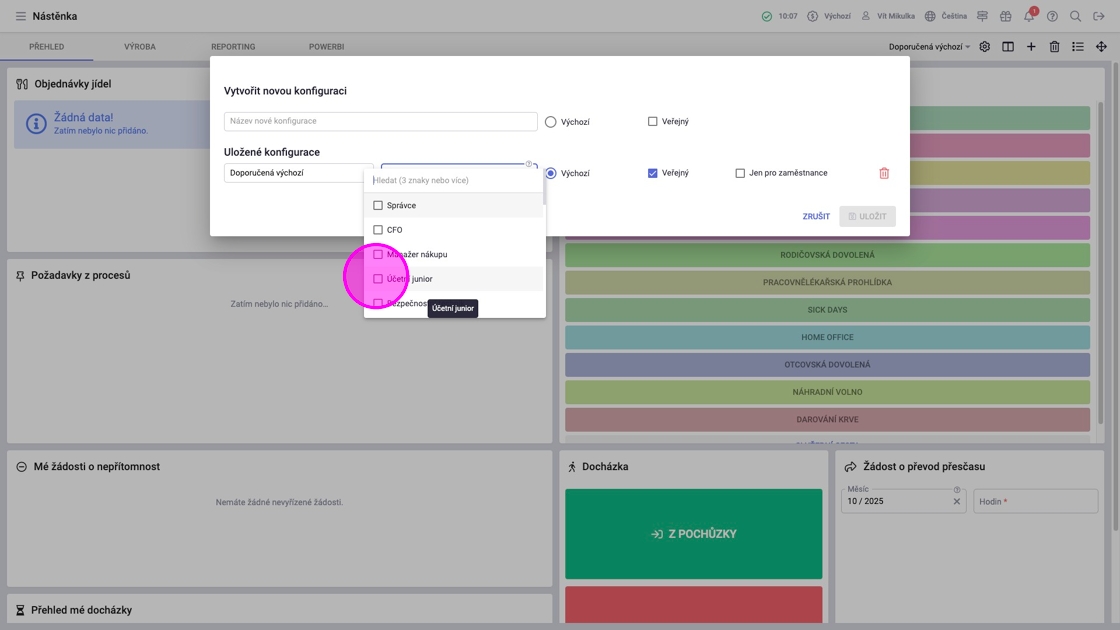Viewport: 1120px width, 630px height.
Task: Click the ZRUŠIT button
Action: (816, 216)
